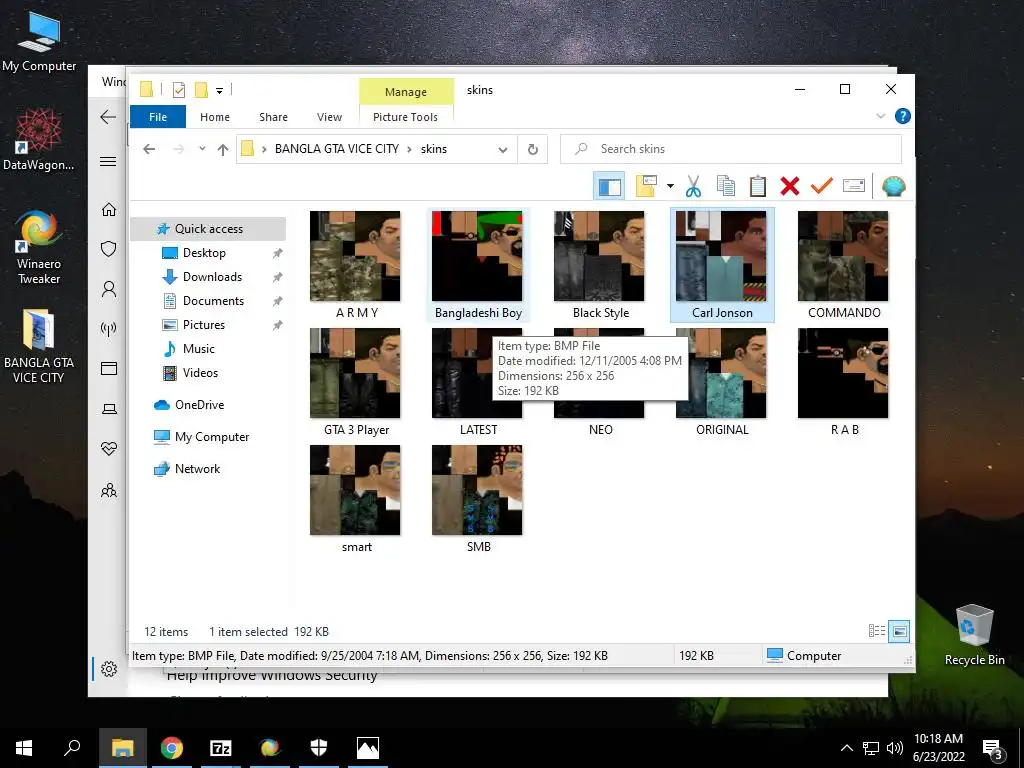This screenshot has height=768, width=1024.
Task: Select the GTA 3 Player thumbnail
Action: coord(355,373)
